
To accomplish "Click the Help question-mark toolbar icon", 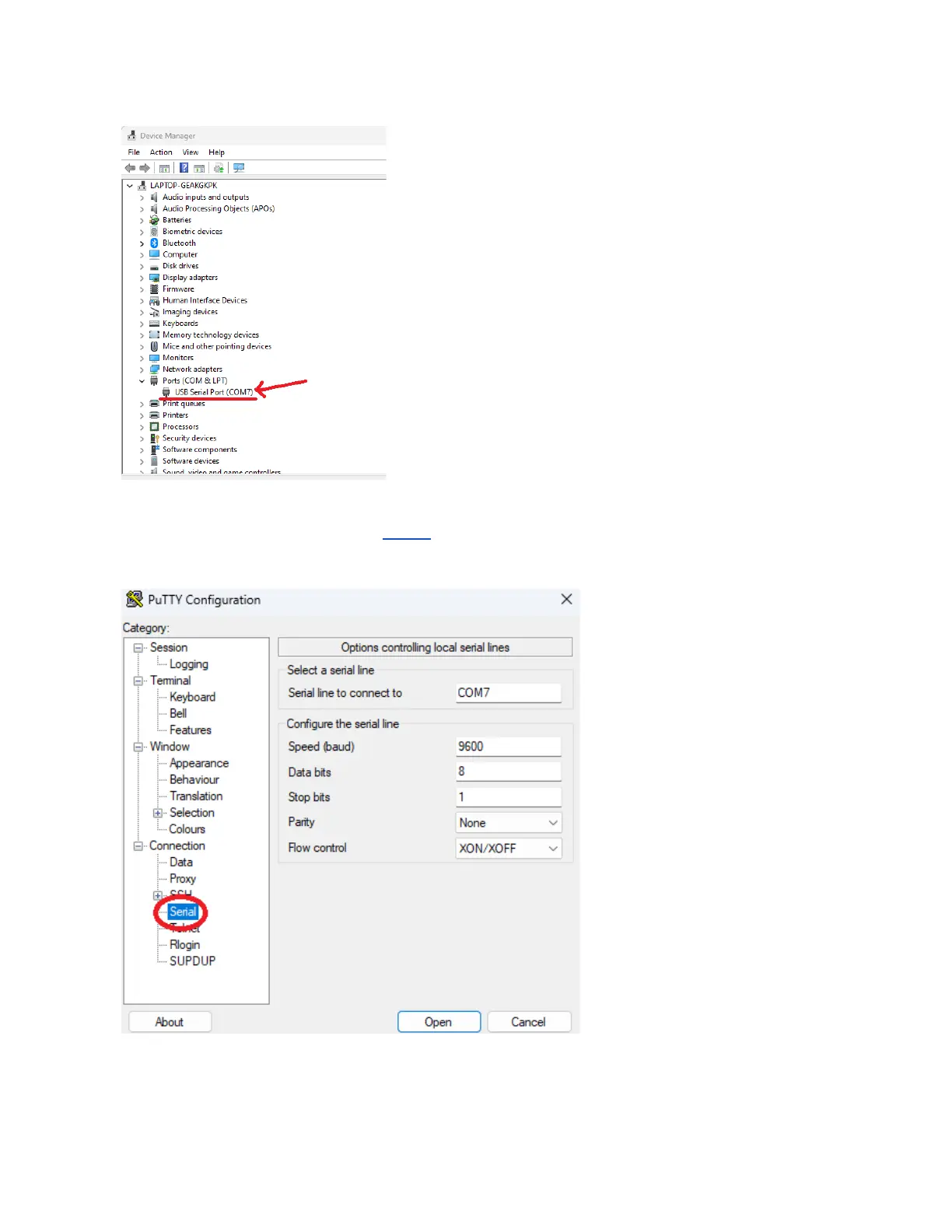I will [184, 168].
